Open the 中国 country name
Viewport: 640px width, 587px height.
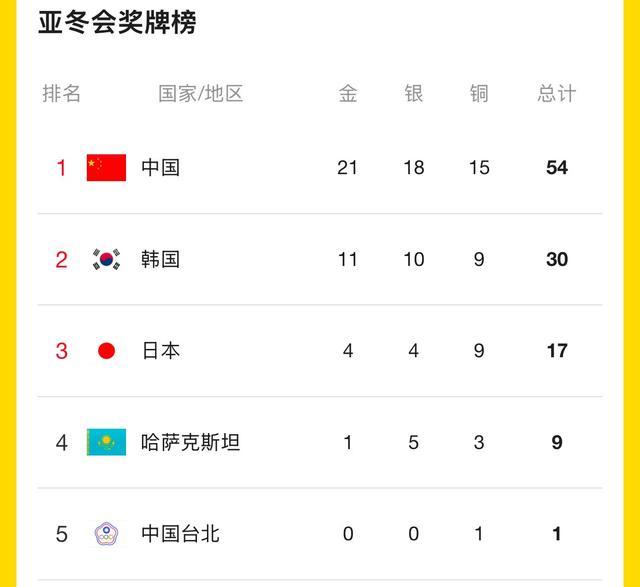point(160,167)
